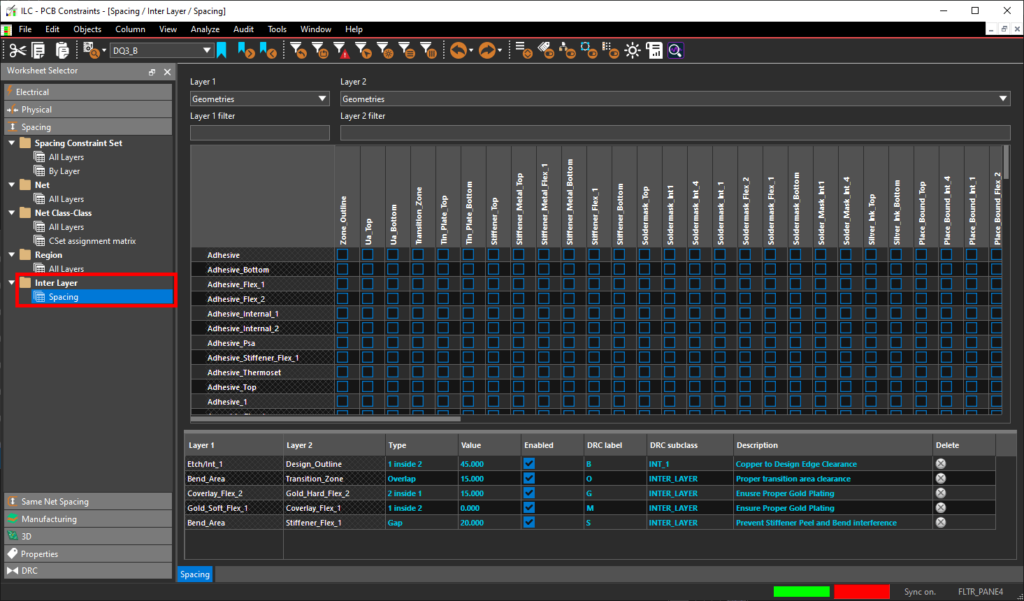Screen dimensions: 1024x601
Task: Check Adhesive_Bottom row Ua_Top column box
Action: [368, 269]
